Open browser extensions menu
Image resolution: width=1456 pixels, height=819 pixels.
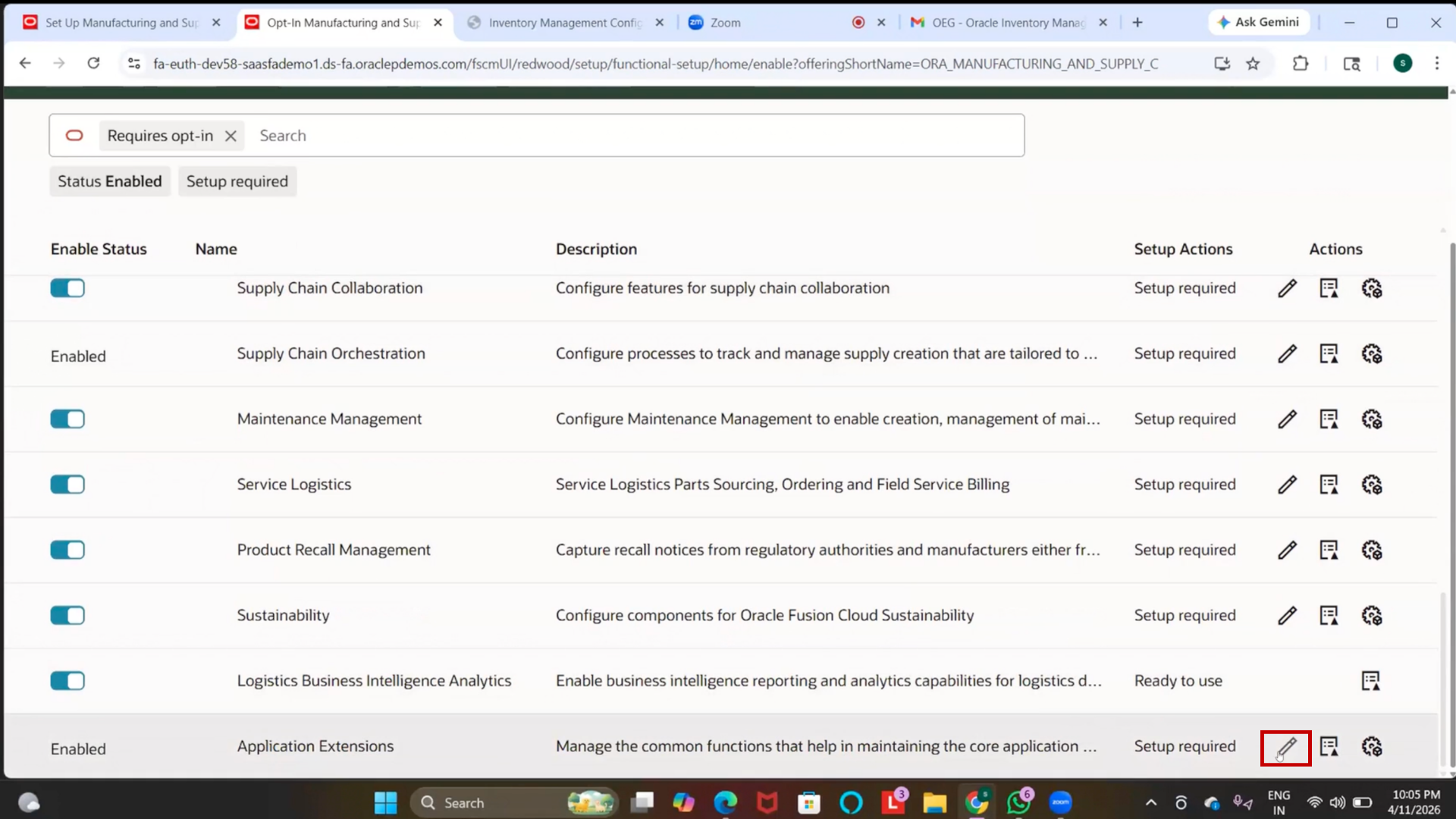(1301, 64)
